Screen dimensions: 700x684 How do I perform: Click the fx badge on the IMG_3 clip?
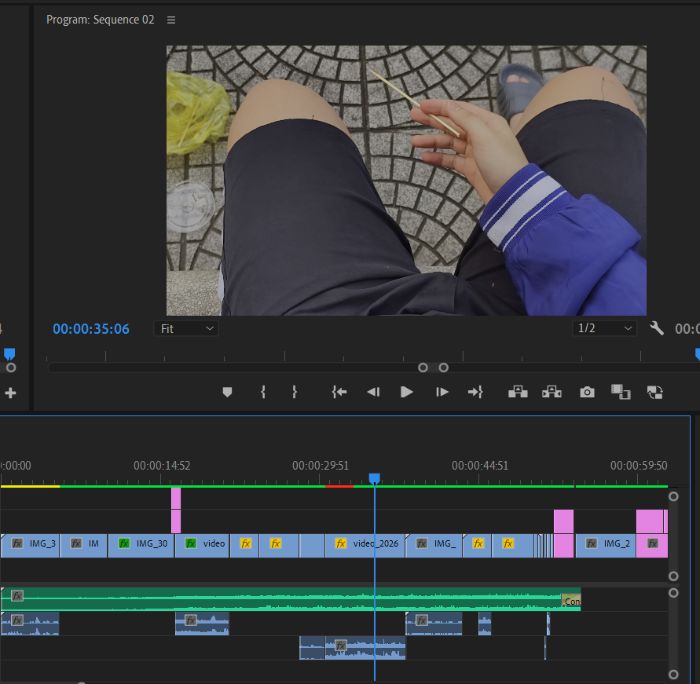tap(17, 543)
